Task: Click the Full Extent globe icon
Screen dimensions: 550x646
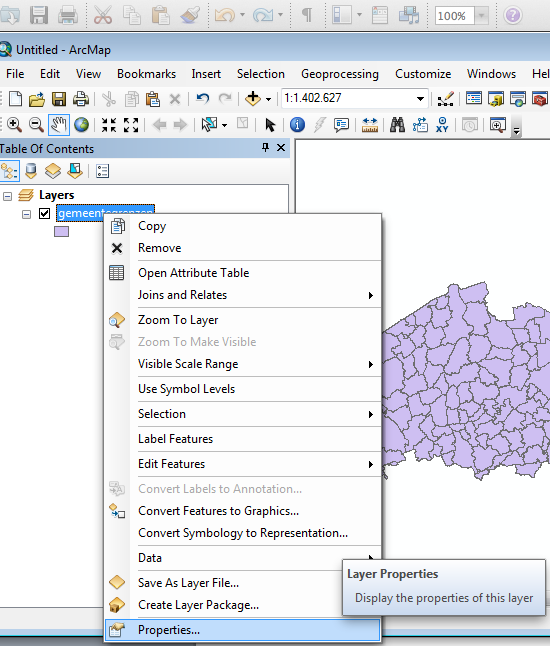Action: pos(81,124)
